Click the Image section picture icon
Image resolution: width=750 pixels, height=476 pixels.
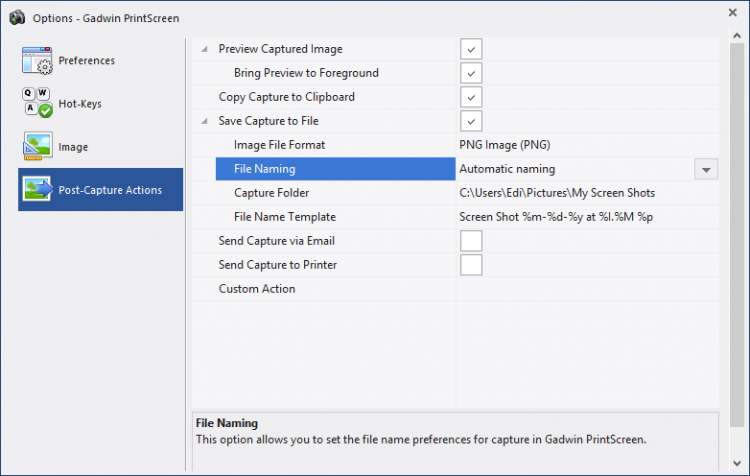(37, 147)
